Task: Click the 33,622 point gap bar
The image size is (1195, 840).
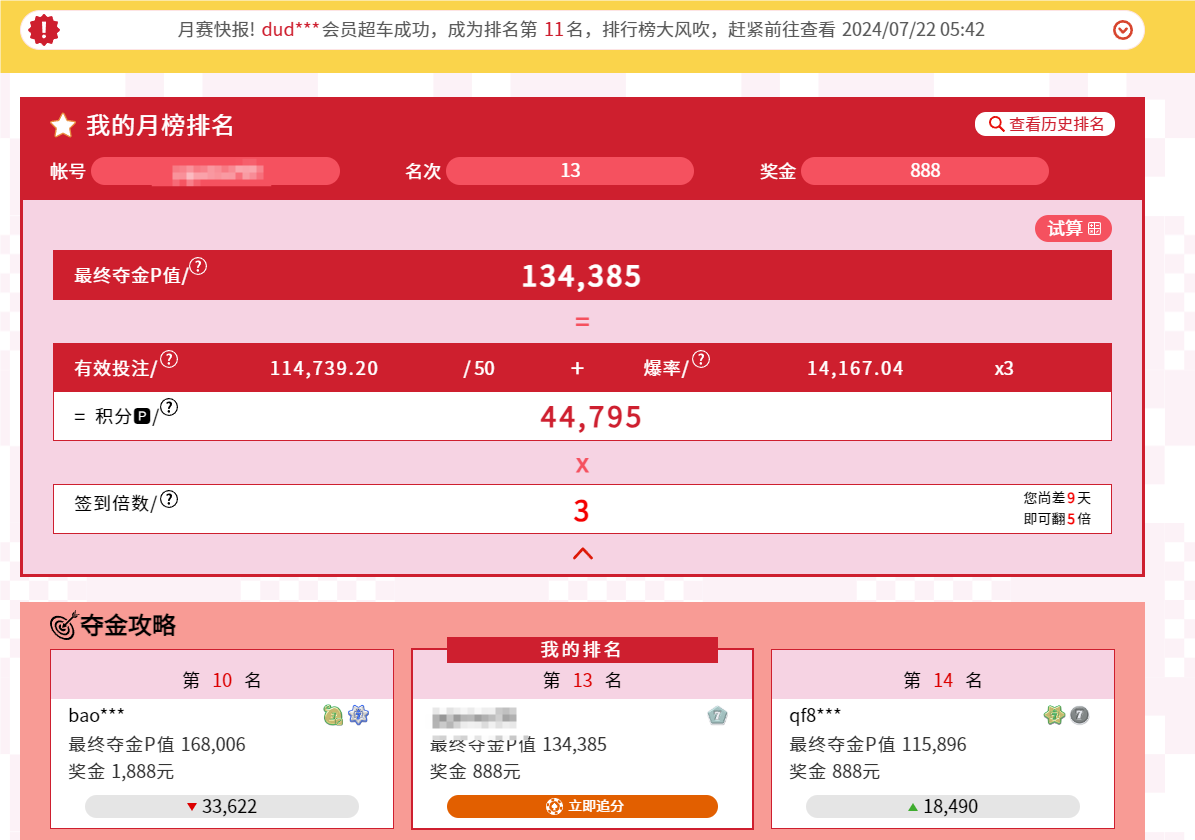Action: (221, 806)
